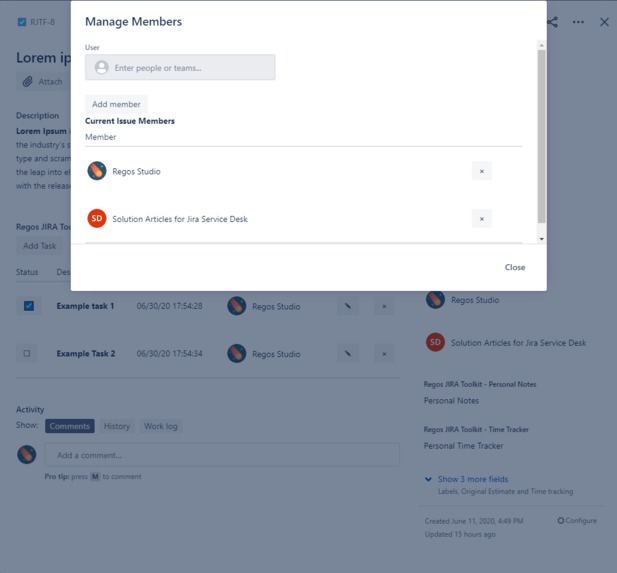Viewport: 617px width, 573px height.
Task: Check the Example Task 2 checkbox
Action: pos(27,353)
